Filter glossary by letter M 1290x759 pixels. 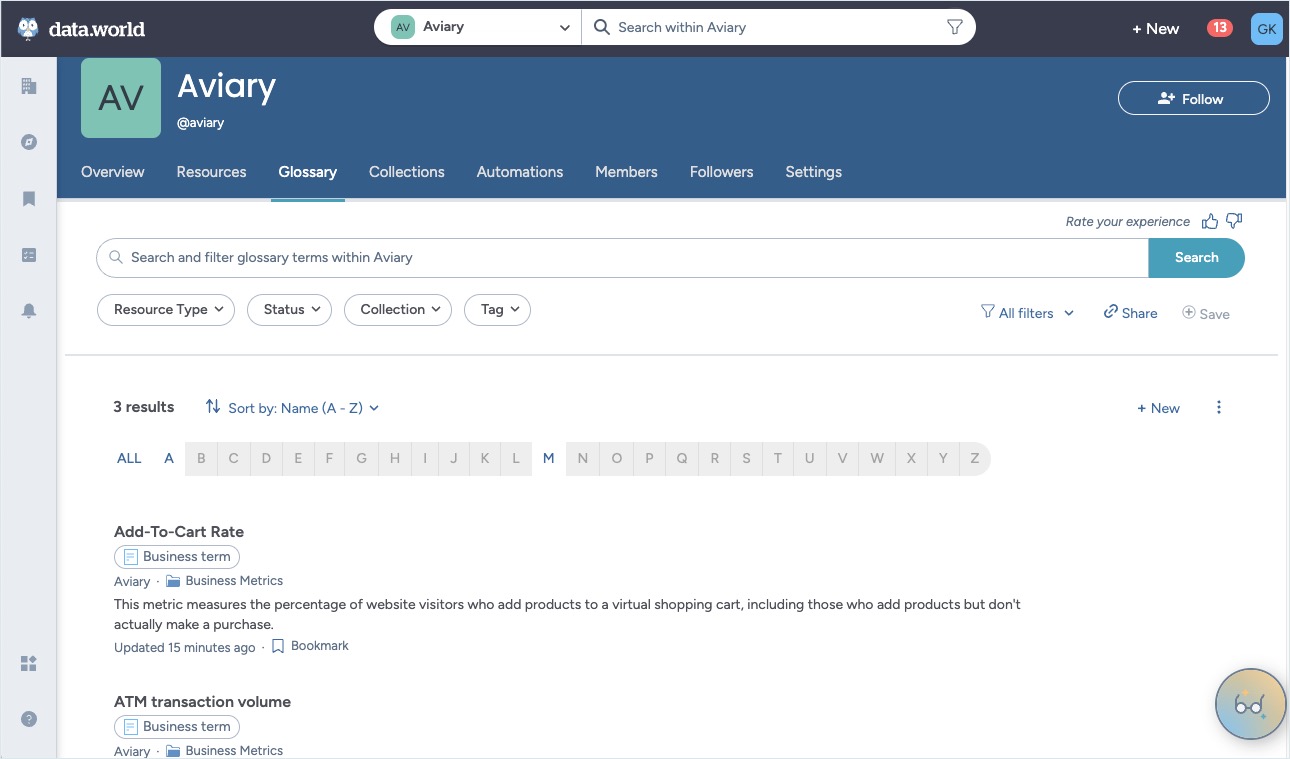(x=548, y=459)
